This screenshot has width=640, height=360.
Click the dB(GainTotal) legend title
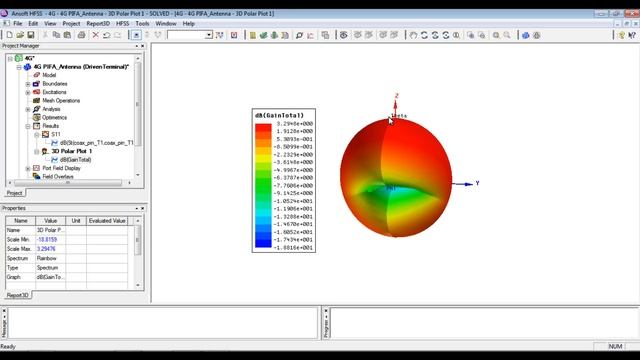tap(280, 116)
